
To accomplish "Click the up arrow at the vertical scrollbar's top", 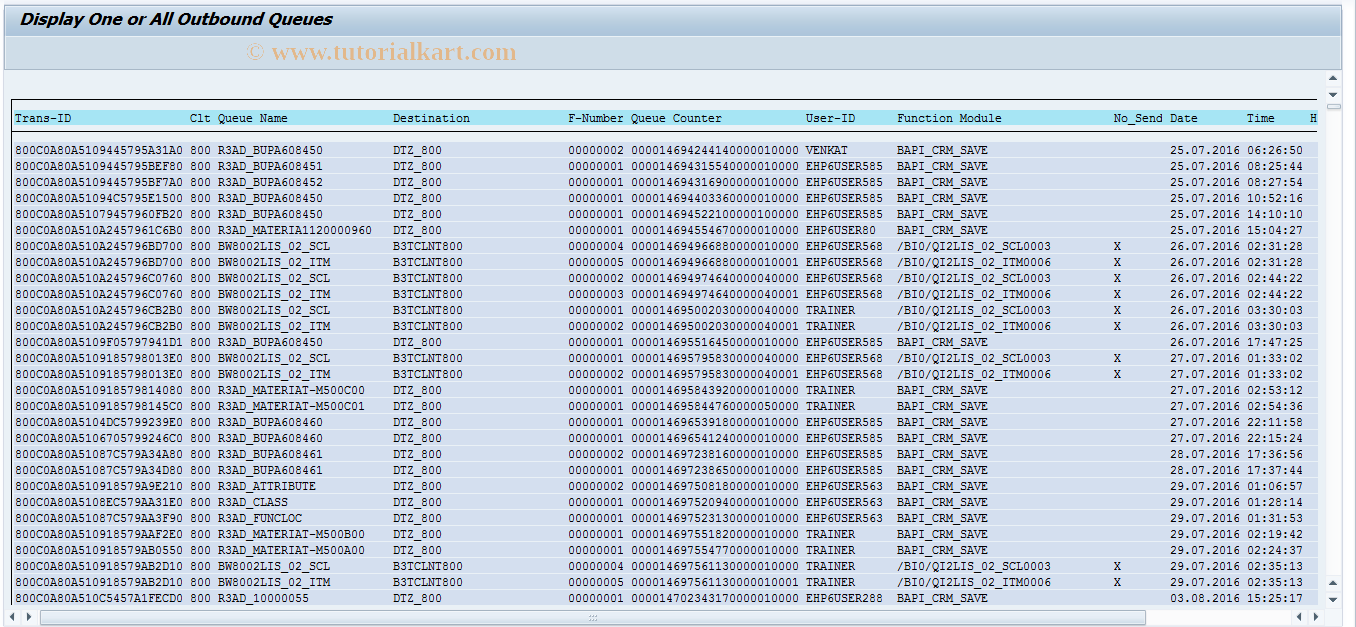I will click(1332, 78).
